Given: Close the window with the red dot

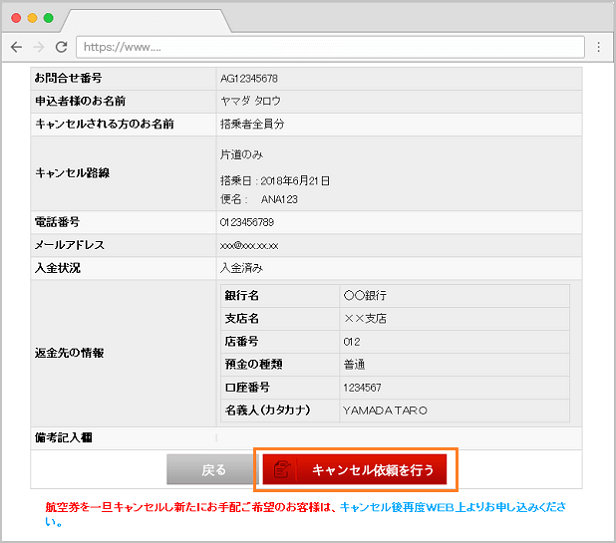Looking at the screenshot, I should click(x=15, y=19).
